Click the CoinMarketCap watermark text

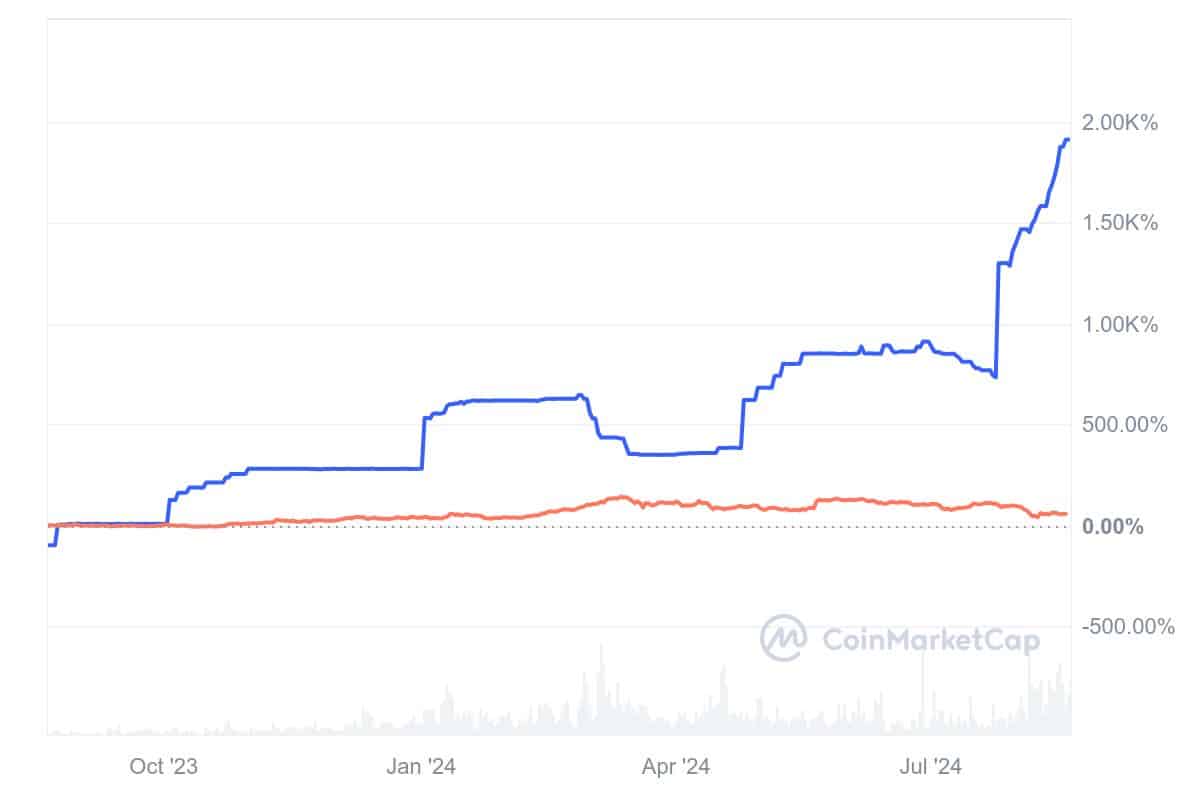[x=931, y=640]
